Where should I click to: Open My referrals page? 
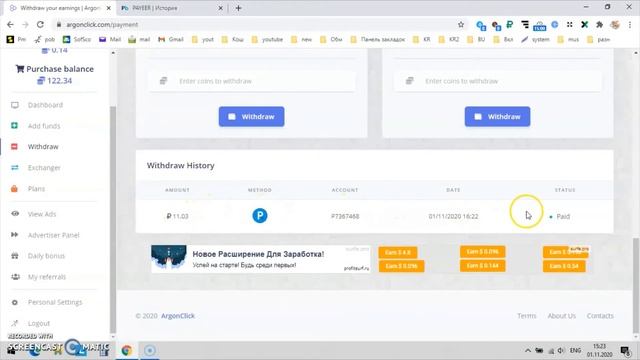47,277
